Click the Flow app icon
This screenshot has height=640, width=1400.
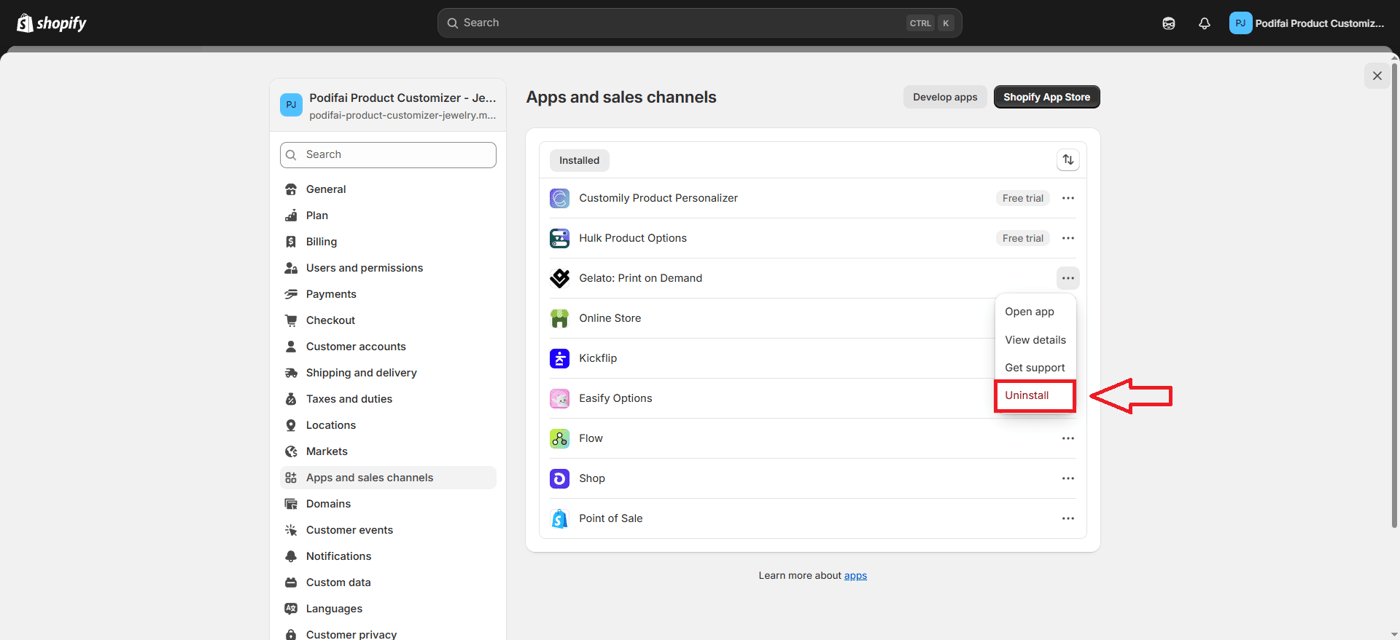[560, 438]
